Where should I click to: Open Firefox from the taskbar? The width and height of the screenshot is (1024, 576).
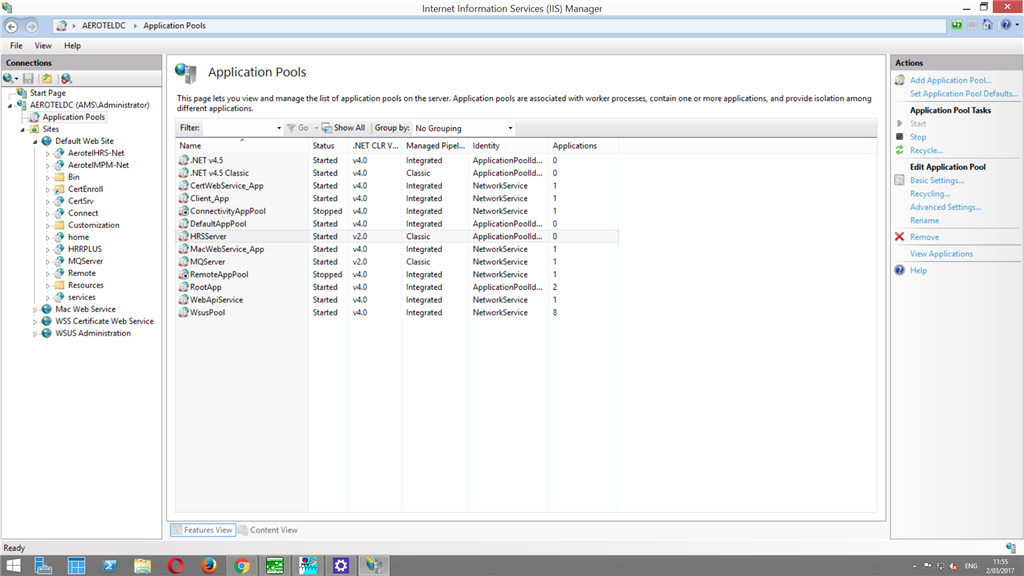pos(209,566)
